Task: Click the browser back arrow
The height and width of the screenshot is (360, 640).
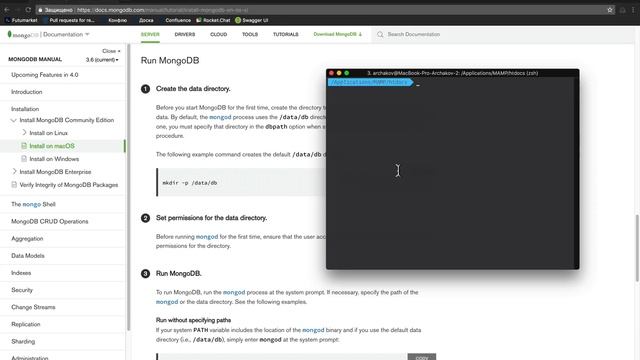Action: pos(7,10)
